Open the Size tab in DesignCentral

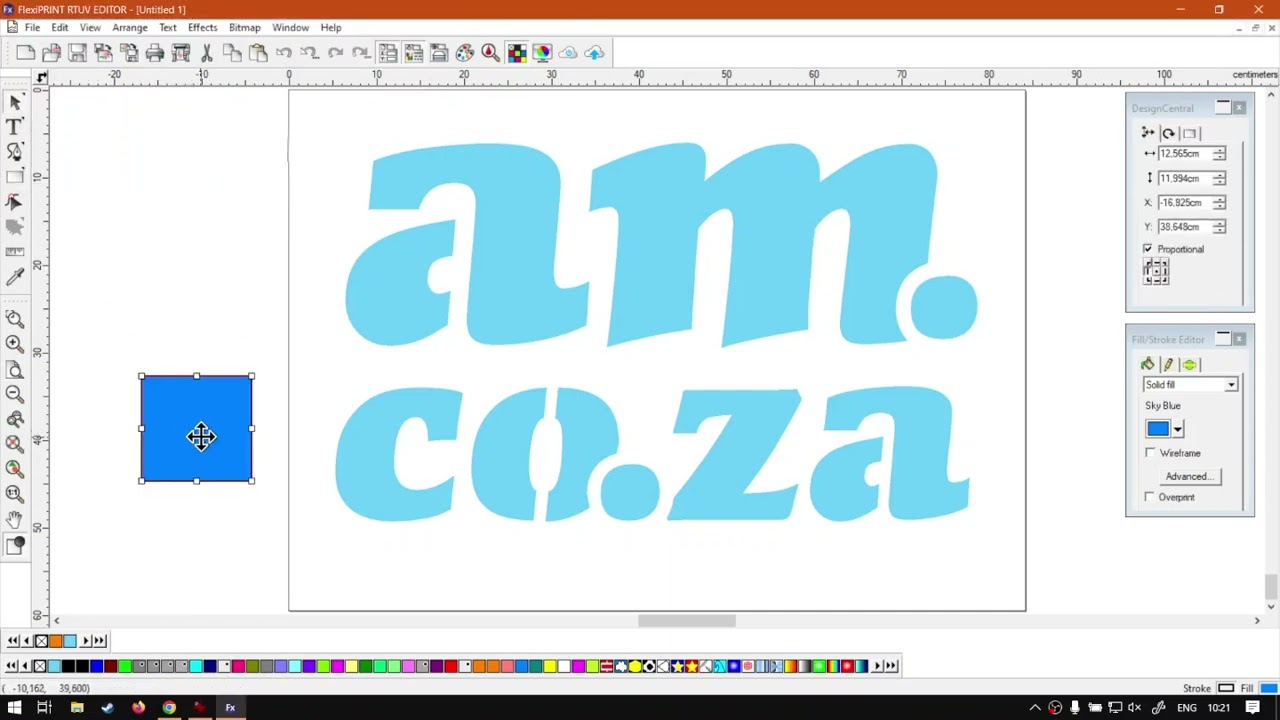point(1148,133)
